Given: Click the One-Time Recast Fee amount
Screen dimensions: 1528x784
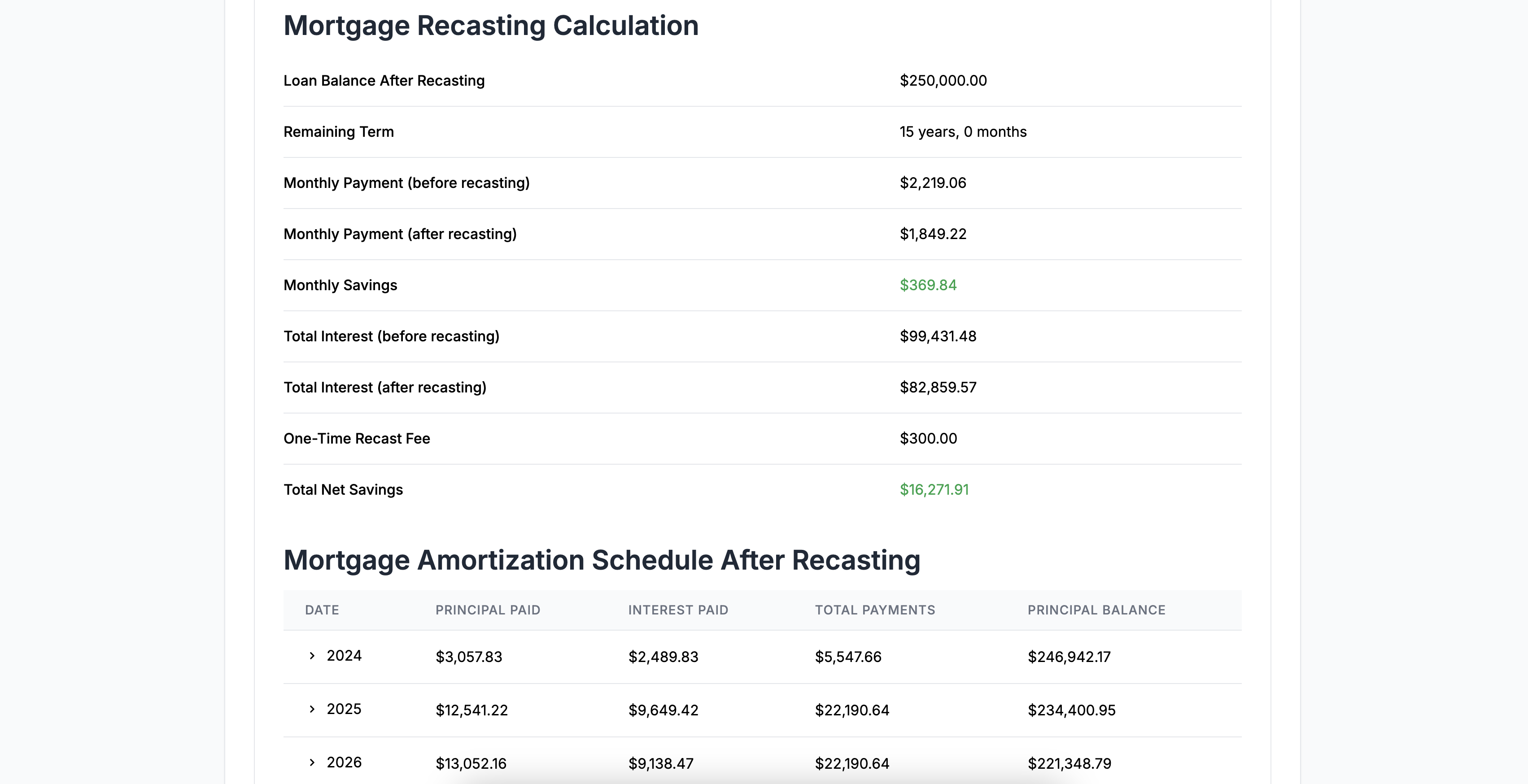Looking at the screenshot, I should point(928,438).
